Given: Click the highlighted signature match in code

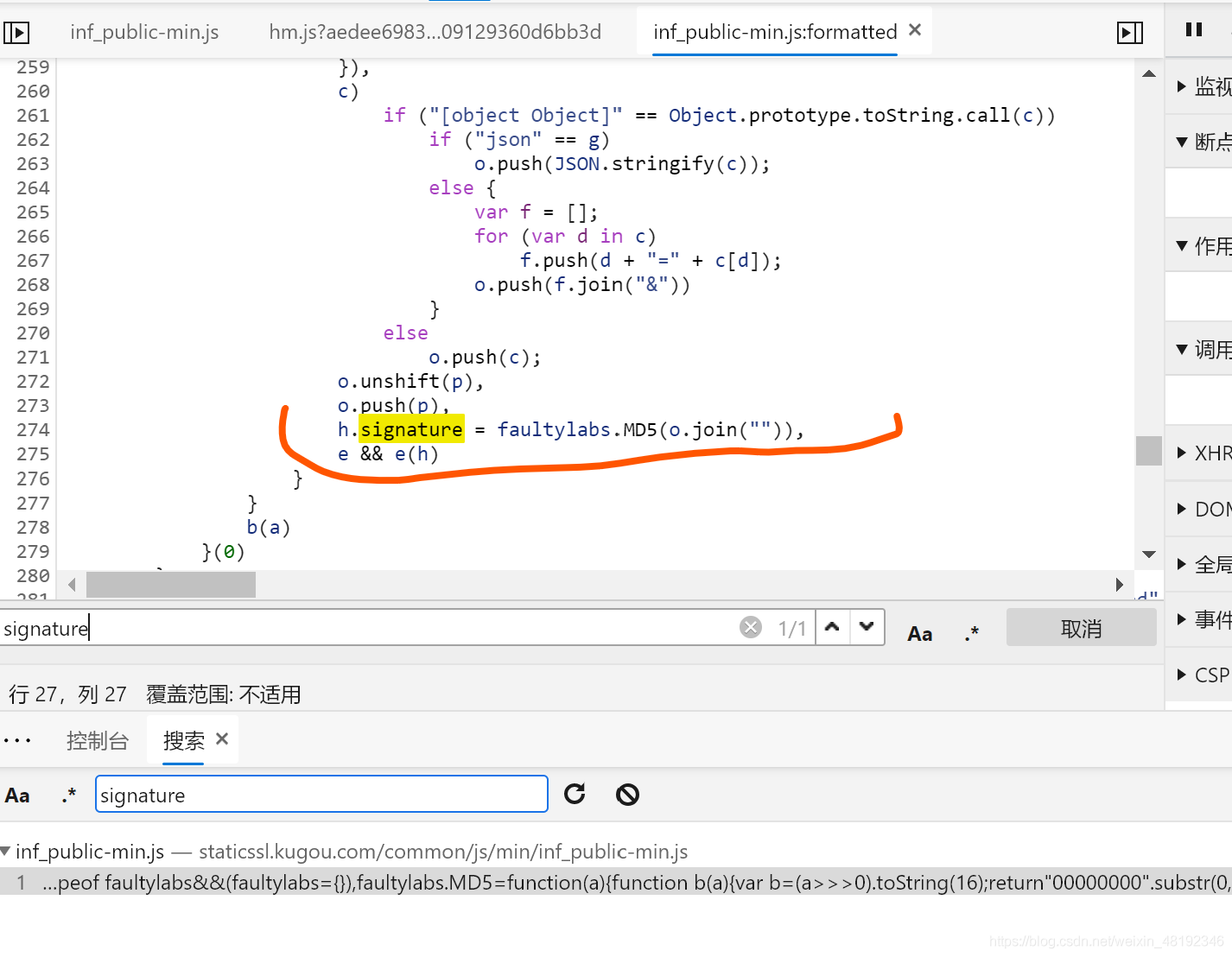Looking at the screenshot, I should click(411, 429).
